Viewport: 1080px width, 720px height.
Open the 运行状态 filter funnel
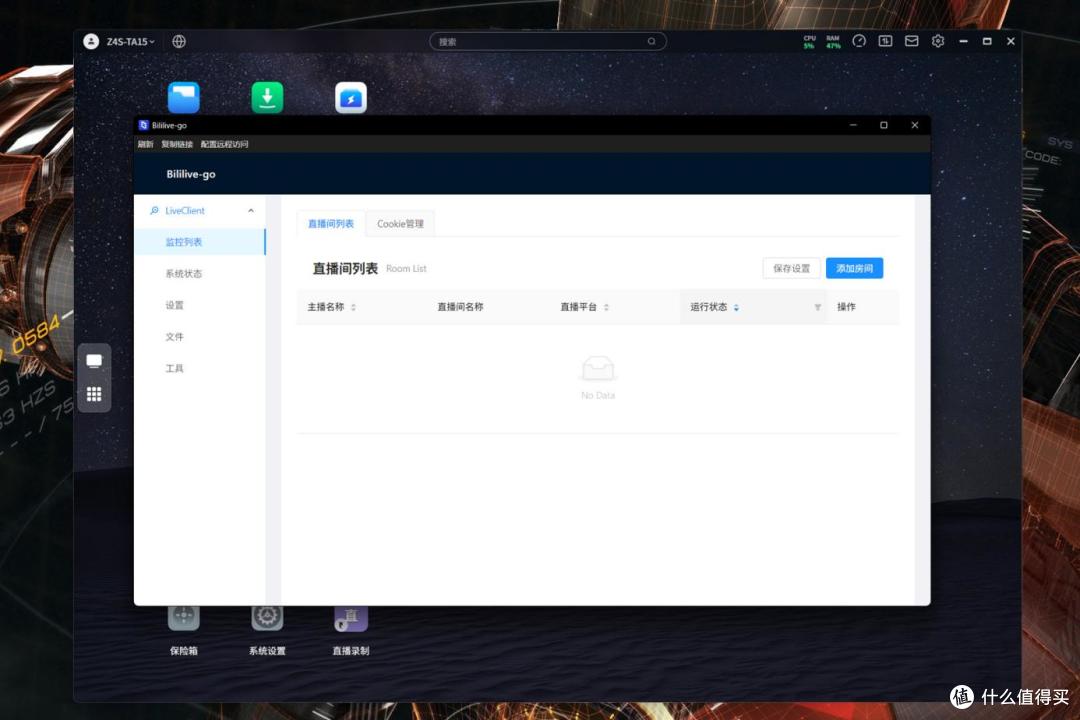pos(818,307)
